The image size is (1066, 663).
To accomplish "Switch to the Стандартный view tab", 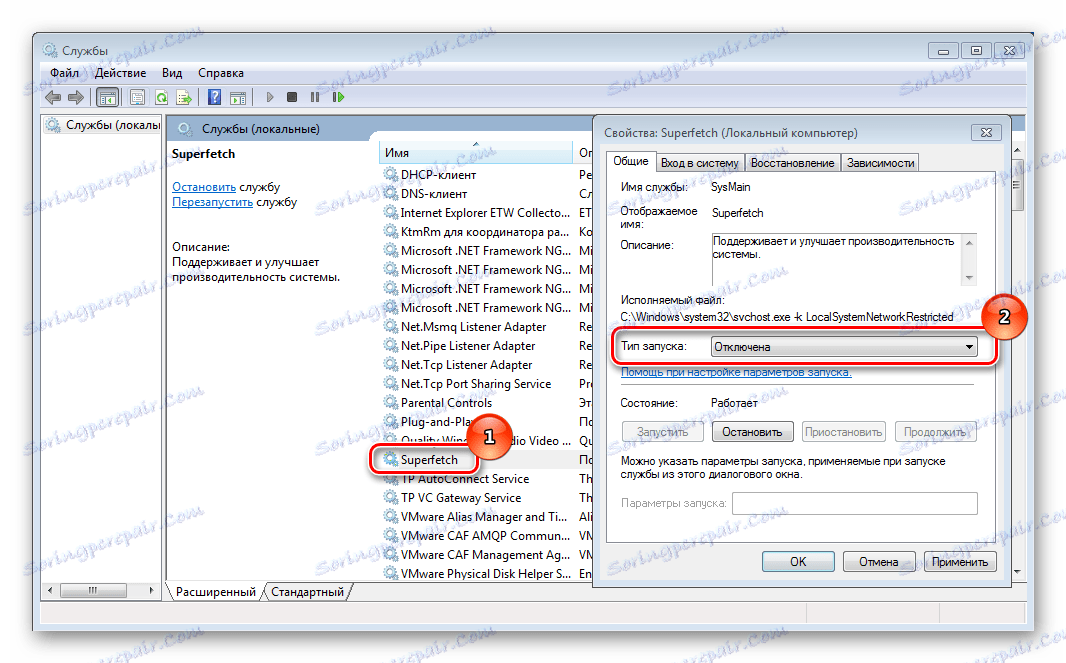I will point(307,592).
